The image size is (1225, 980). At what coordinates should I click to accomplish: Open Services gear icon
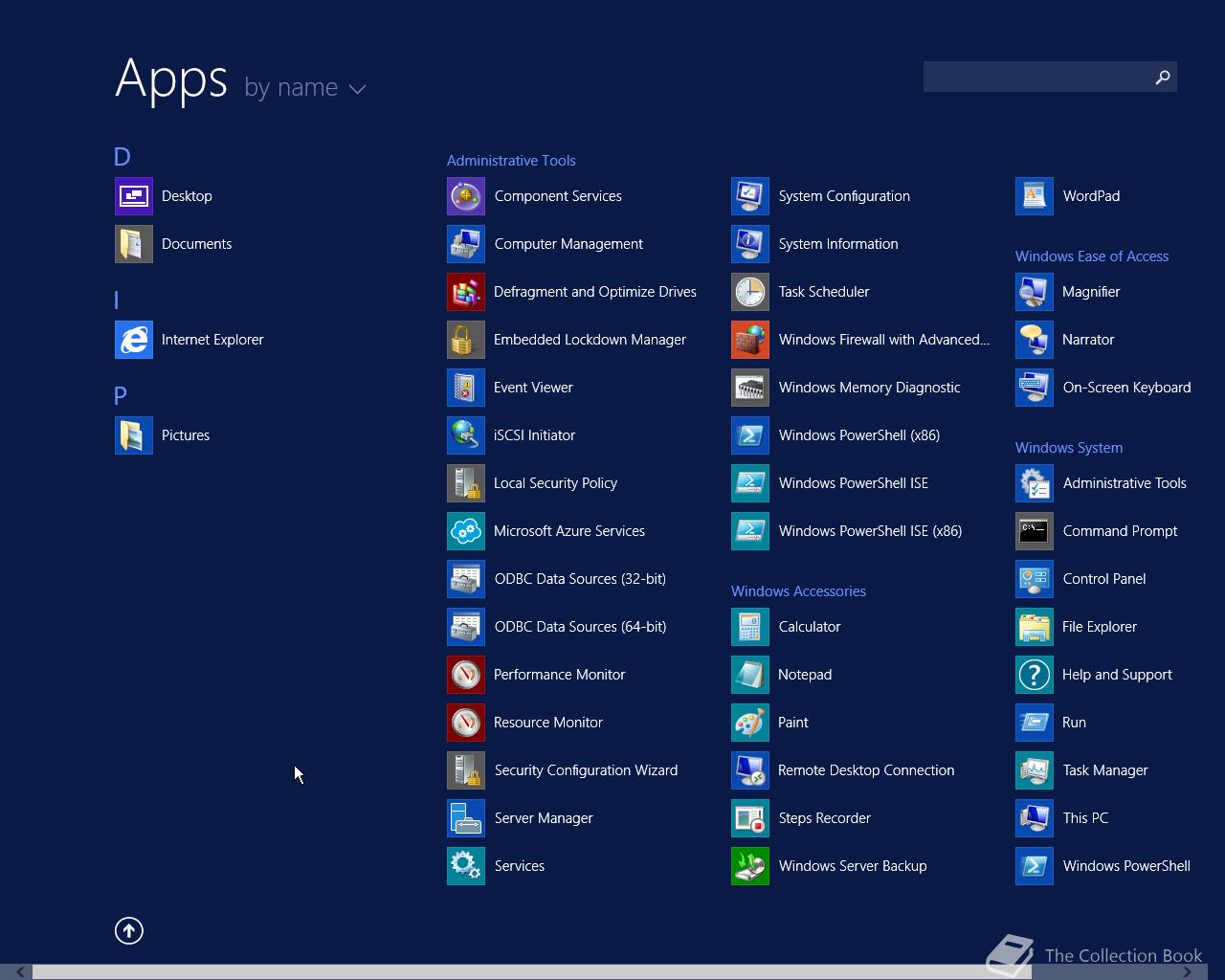click(466, 866)
